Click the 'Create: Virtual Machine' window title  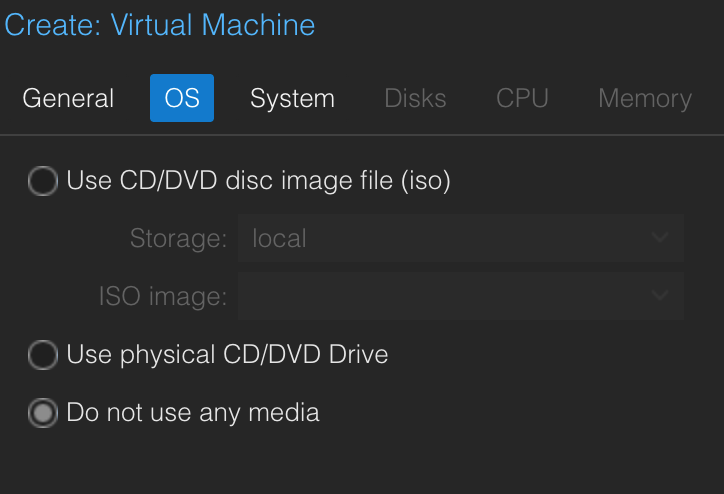(160, 25)
